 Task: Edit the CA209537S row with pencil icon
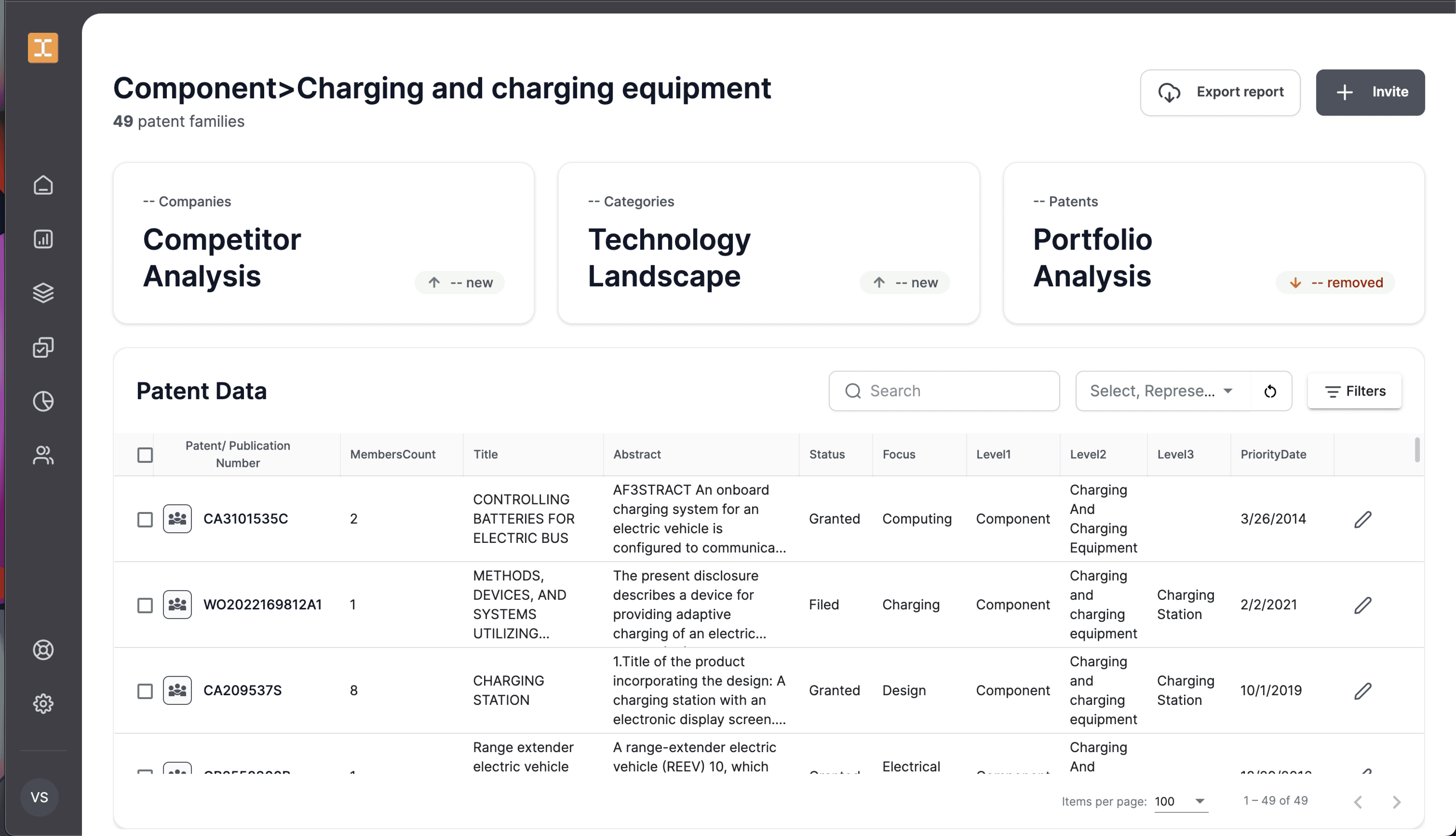[x=1363, y=691]
